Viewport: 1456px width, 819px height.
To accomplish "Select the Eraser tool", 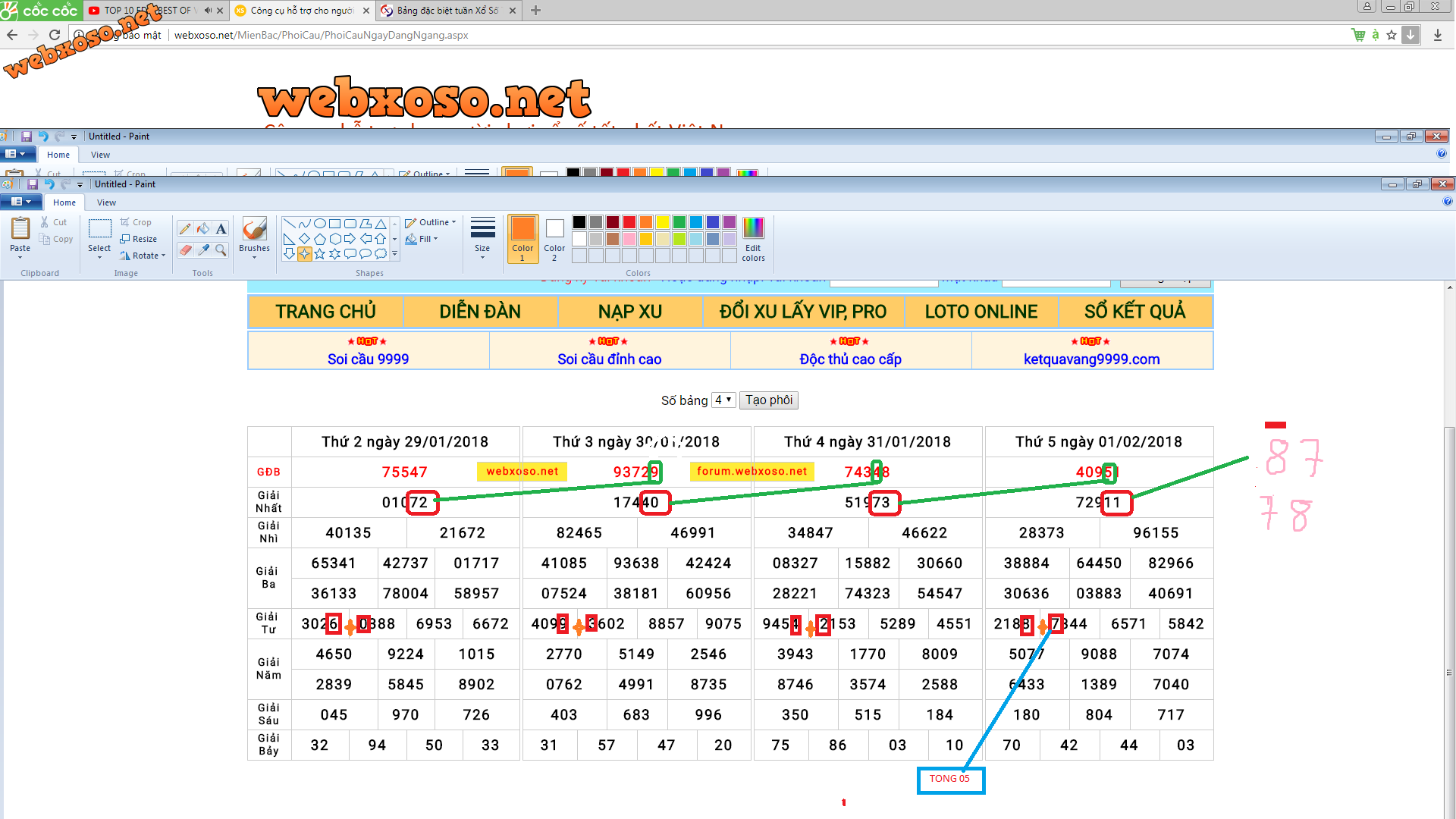I will (x=185, y=249).
